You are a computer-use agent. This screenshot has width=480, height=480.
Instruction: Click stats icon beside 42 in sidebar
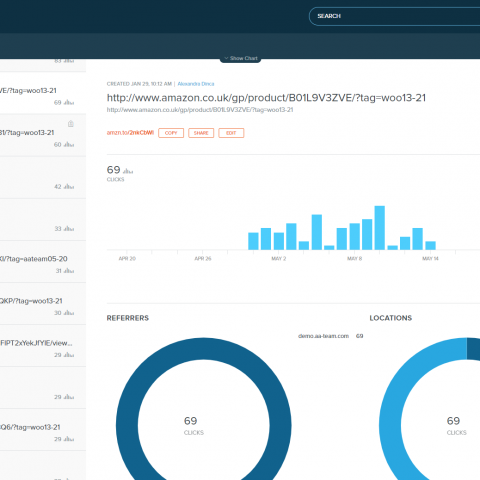pyautogui.click(x=69, y=187)
